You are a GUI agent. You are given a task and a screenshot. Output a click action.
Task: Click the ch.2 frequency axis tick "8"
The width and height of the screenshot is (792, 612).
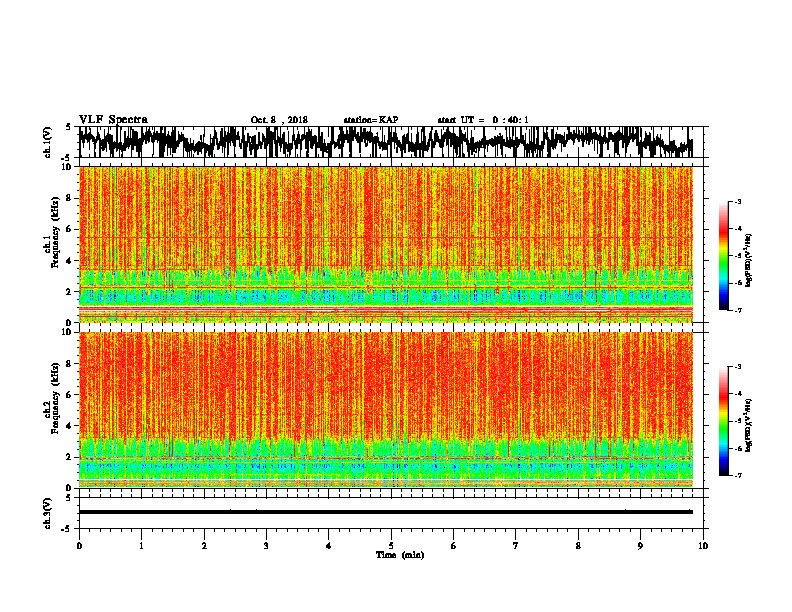coord(69,364)
